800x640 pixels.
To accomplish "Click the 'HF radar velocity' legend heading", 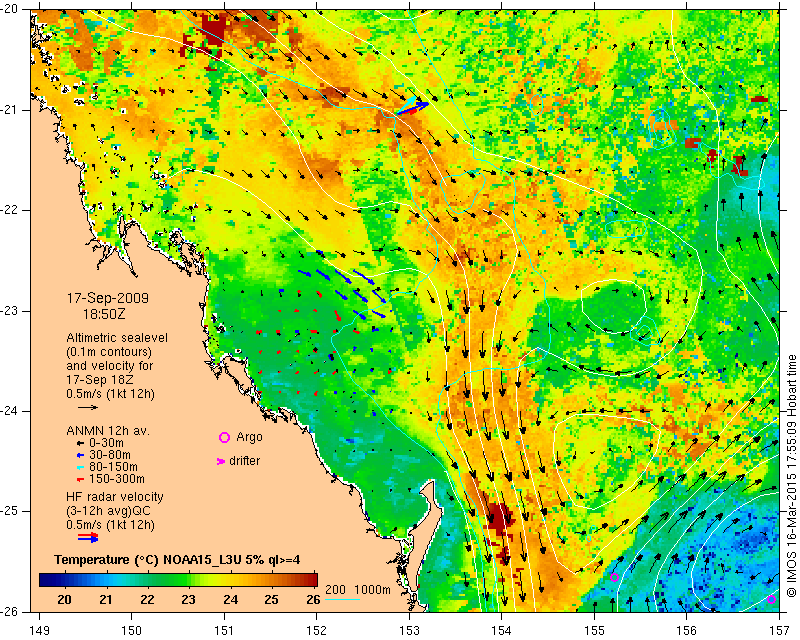I will click(x=115, y=497).
